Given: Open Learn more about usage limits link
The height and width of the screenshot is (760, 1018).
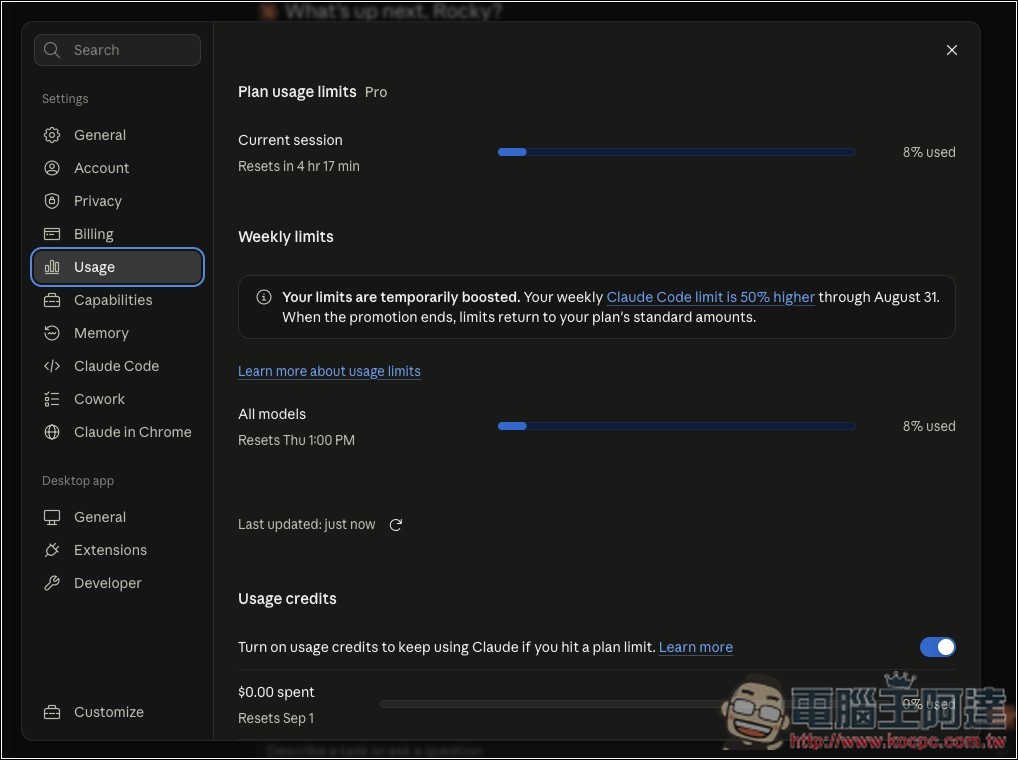Looking at the screenshot, I should coord(329,371).
